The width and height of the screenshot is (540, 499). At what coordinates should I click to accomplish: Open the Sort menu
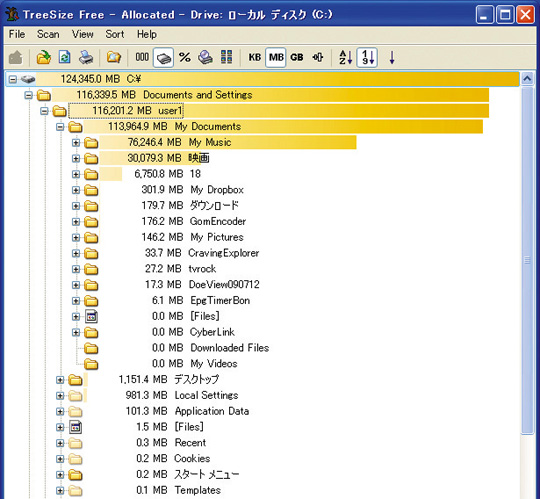[115, 34]
